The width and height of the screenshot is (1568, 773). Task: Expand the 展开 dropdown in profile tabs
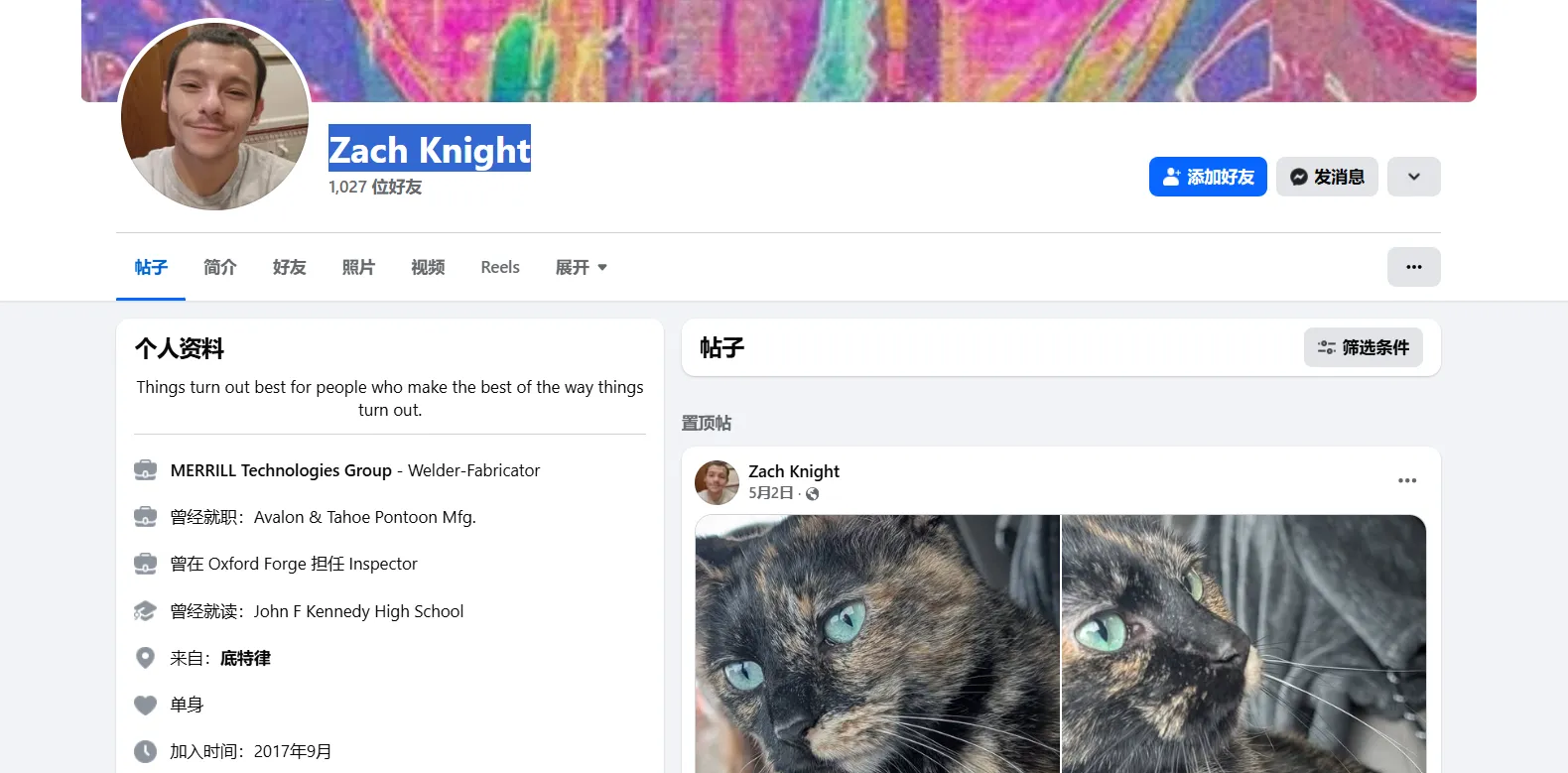pos(582,267)
